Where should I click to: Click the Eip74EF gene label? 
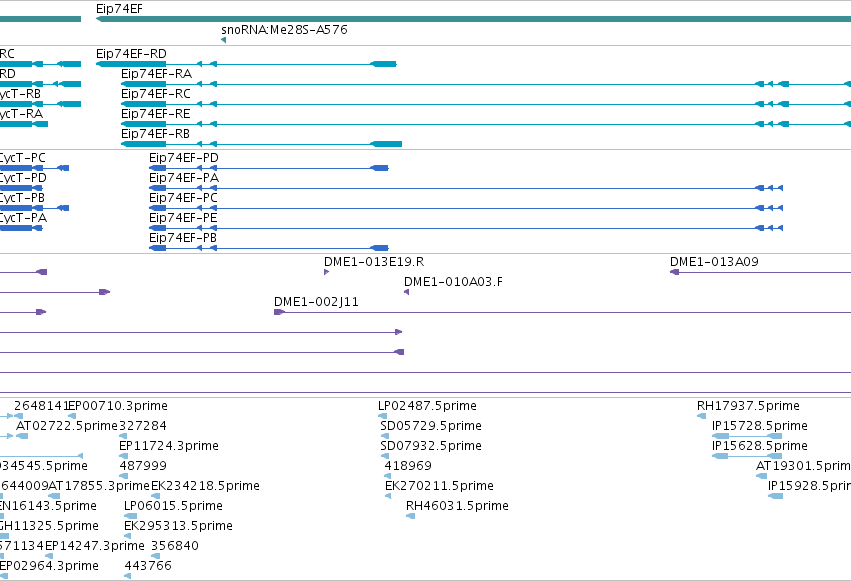(x=119, y=9)
